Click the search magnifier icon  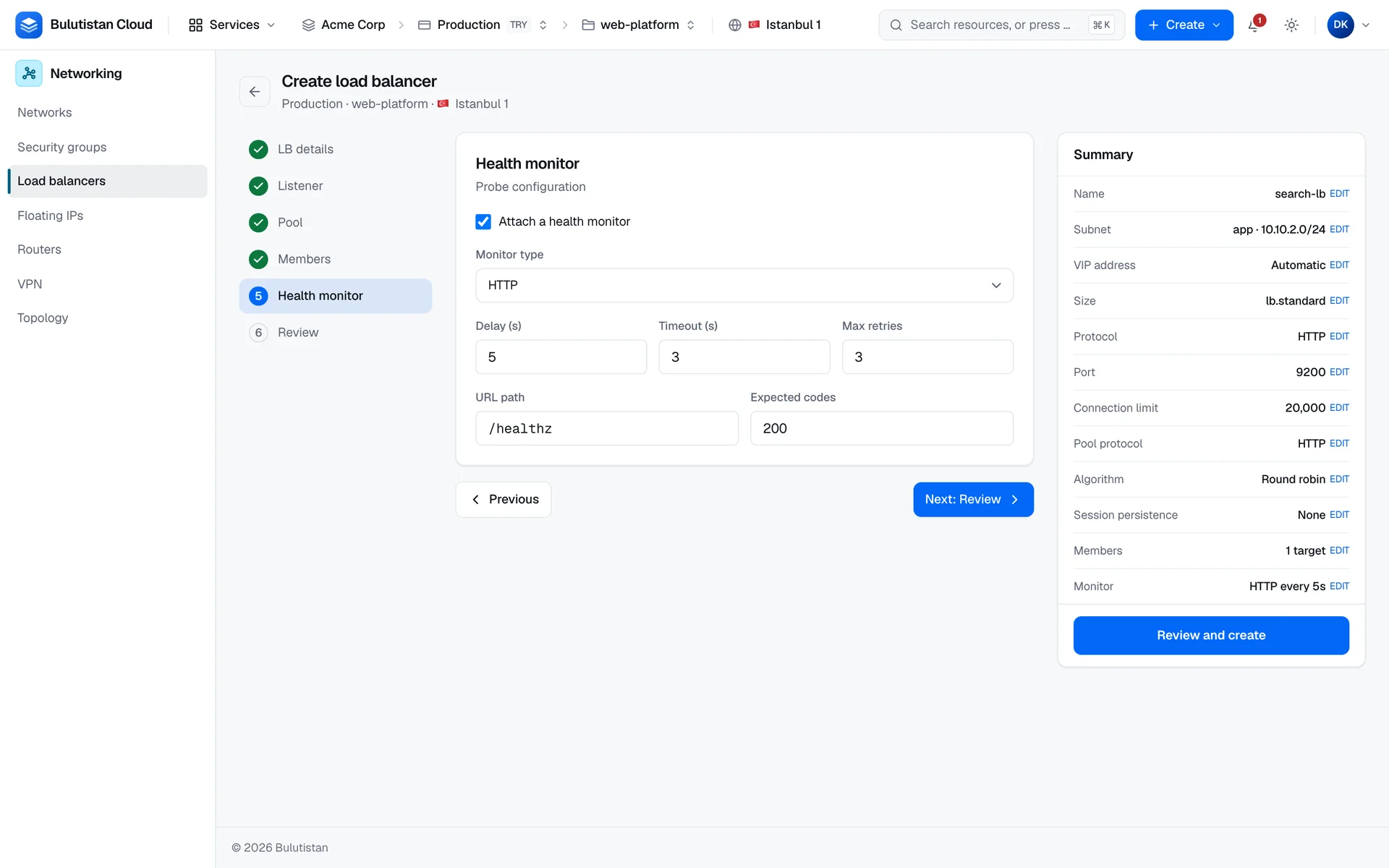896,25
